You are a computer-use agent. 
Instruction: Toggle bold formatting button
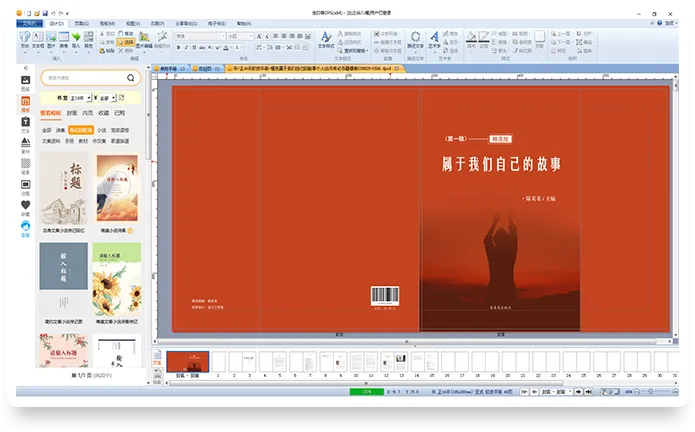[180, 46]
